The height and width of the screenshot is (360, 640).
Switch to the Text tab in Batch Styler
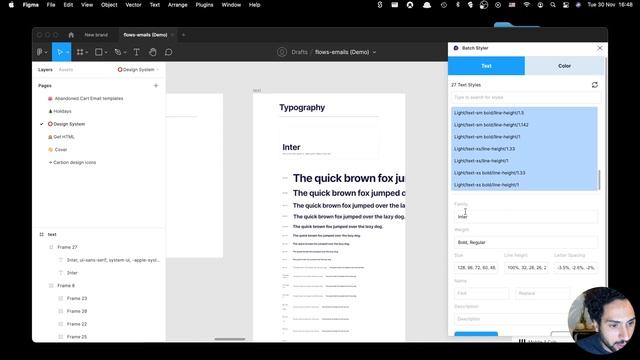pyautogui.click(x=486, y=66)
